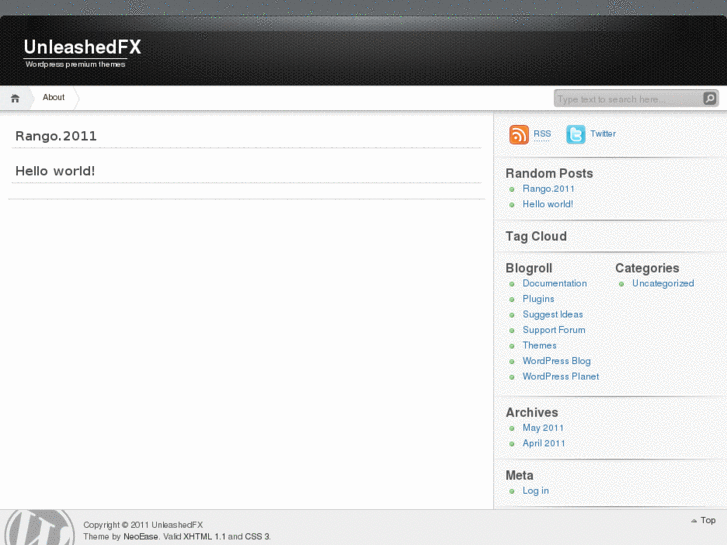Select the Tag Cloud heading
The image size is (727, 545).
536,237
